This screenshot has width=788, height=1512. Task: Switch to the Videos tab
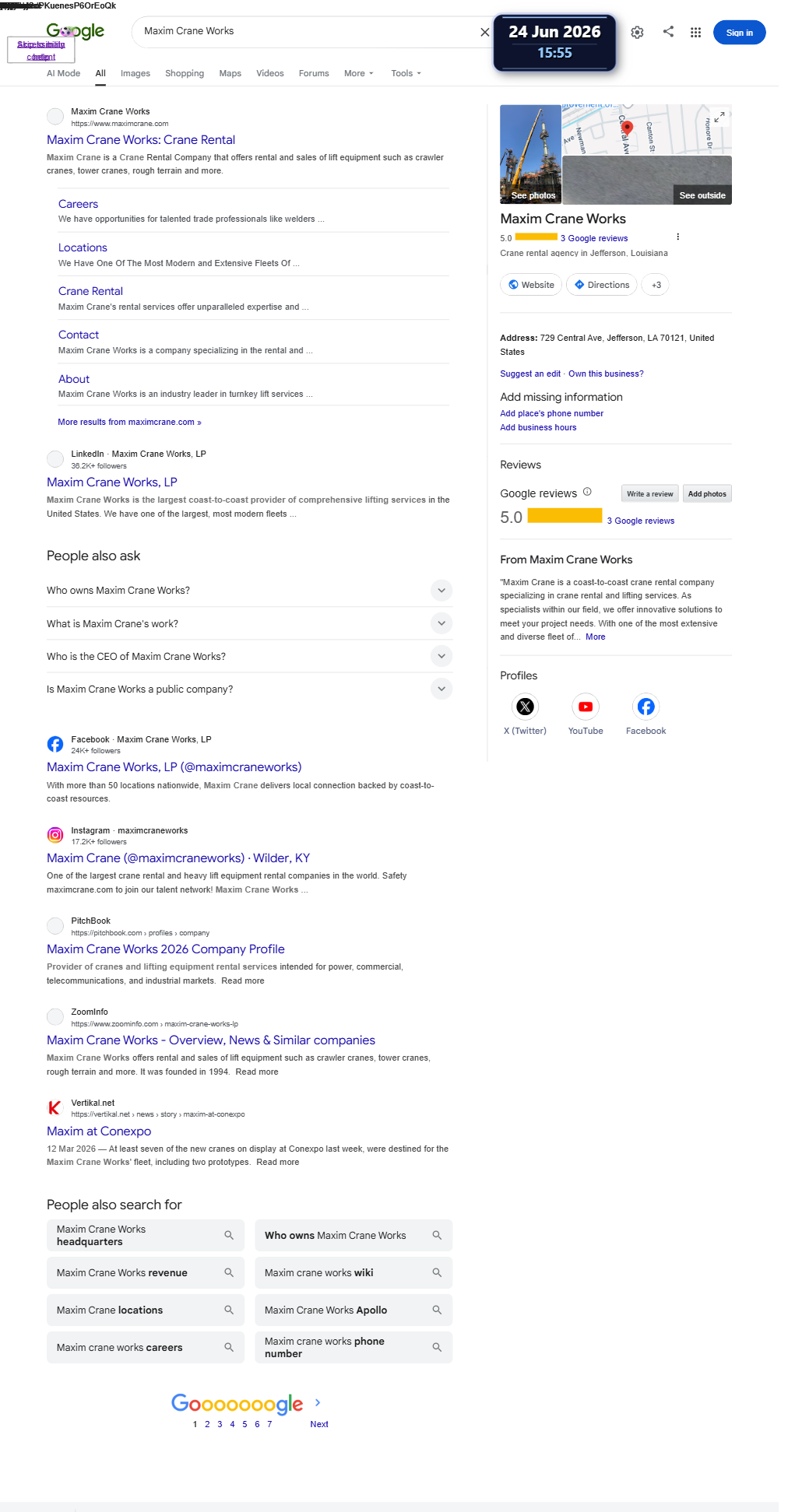pyautogui.click(x=270, y=73)
